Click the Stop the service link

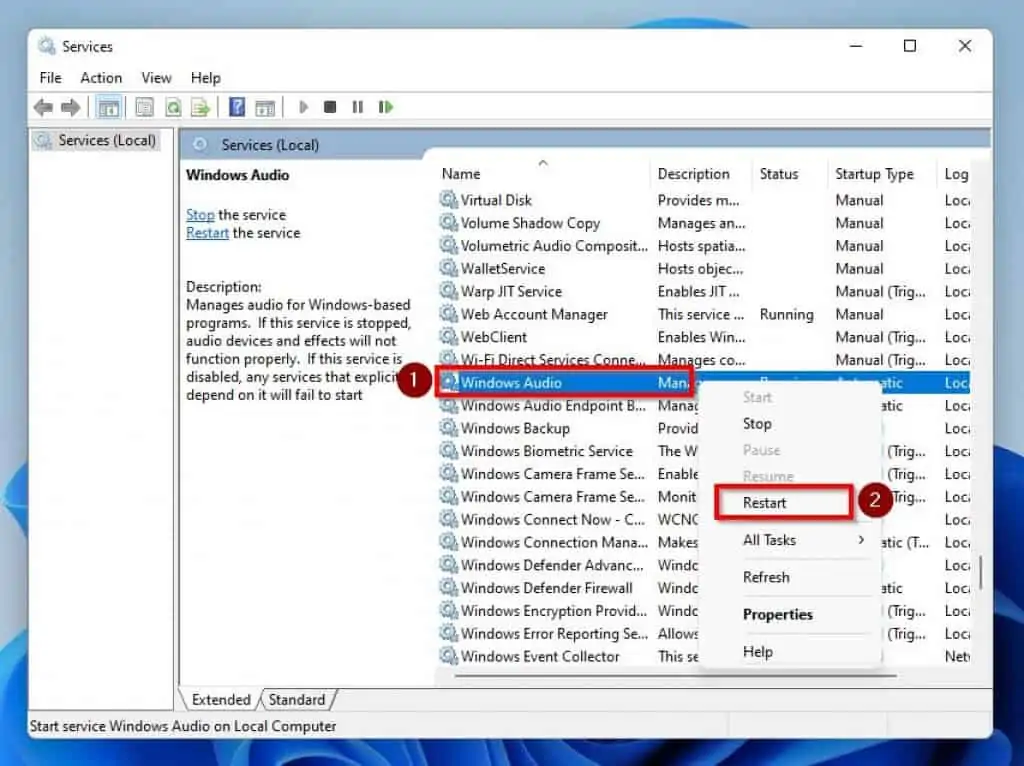point(200,214)
